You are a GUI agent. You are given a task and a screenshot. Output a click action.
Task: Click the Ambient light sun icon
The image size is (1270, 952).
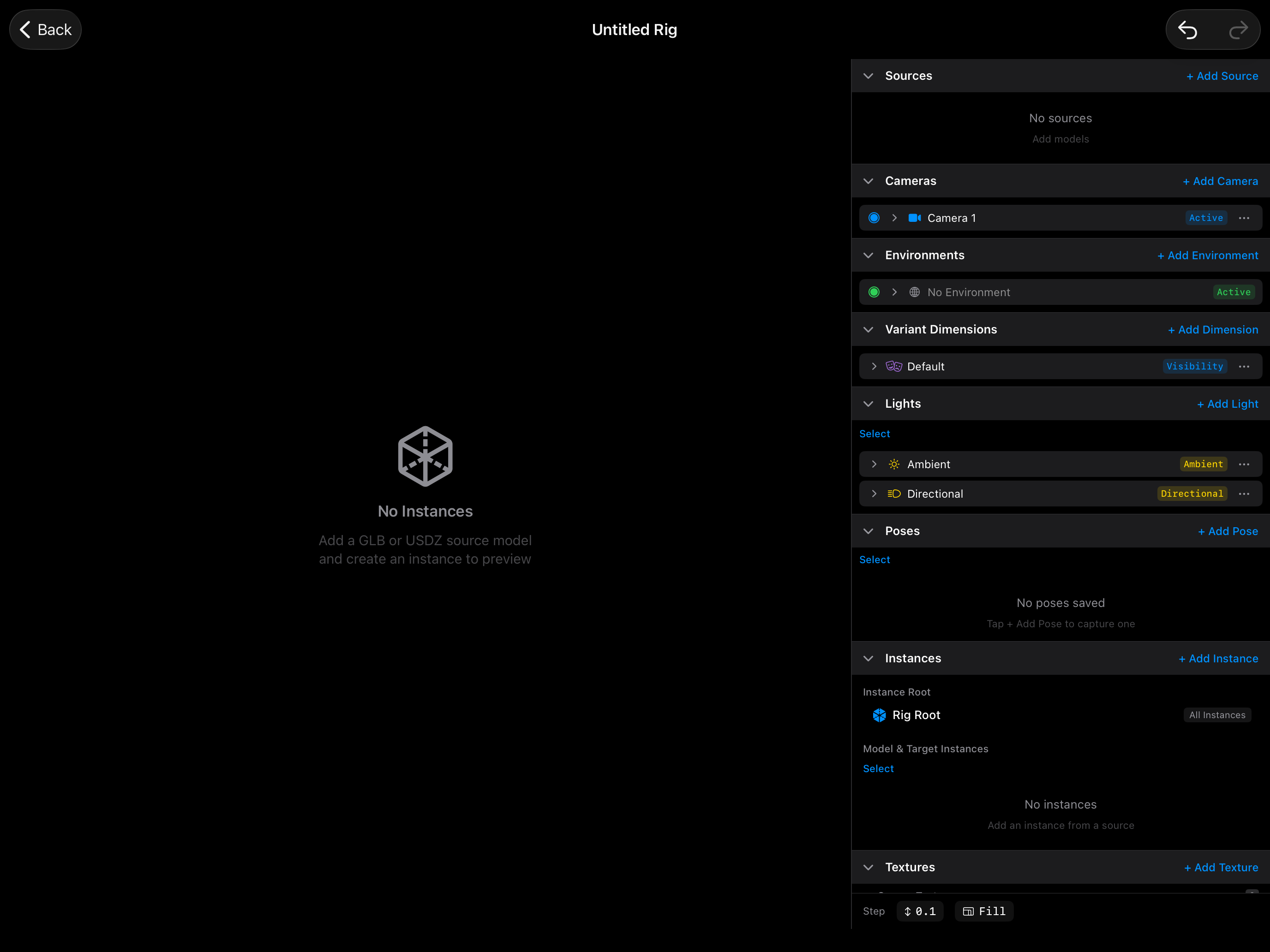[x=894, y=464]
